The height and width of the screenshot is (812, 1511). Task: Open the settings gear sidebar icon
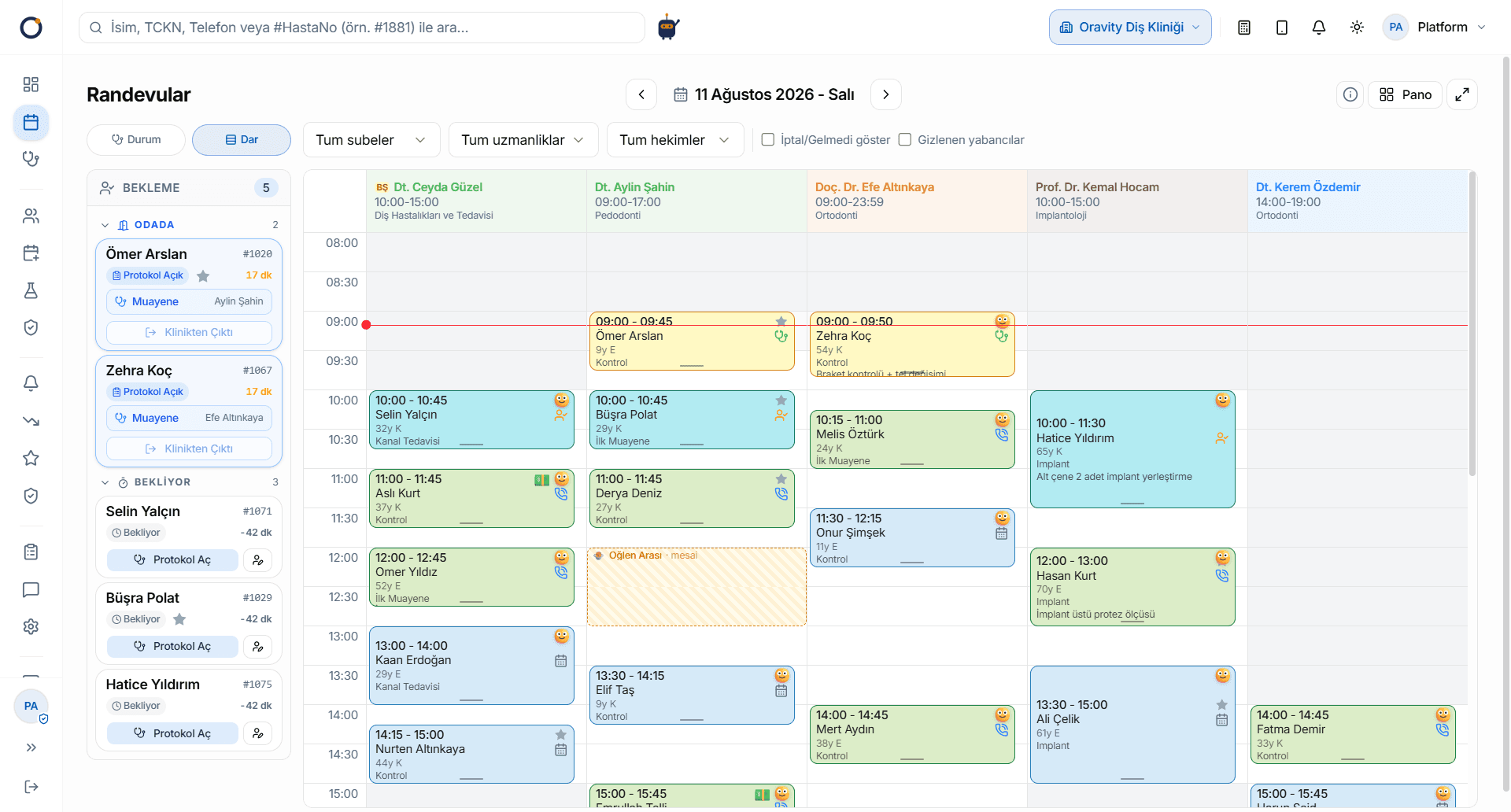(x=31, y=626)
